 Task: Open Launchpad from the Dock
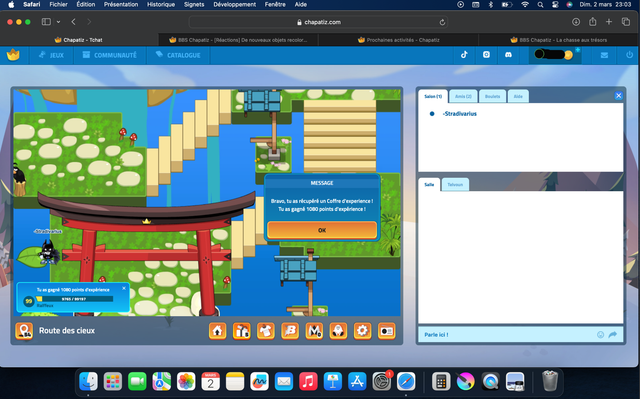point(113,382)
